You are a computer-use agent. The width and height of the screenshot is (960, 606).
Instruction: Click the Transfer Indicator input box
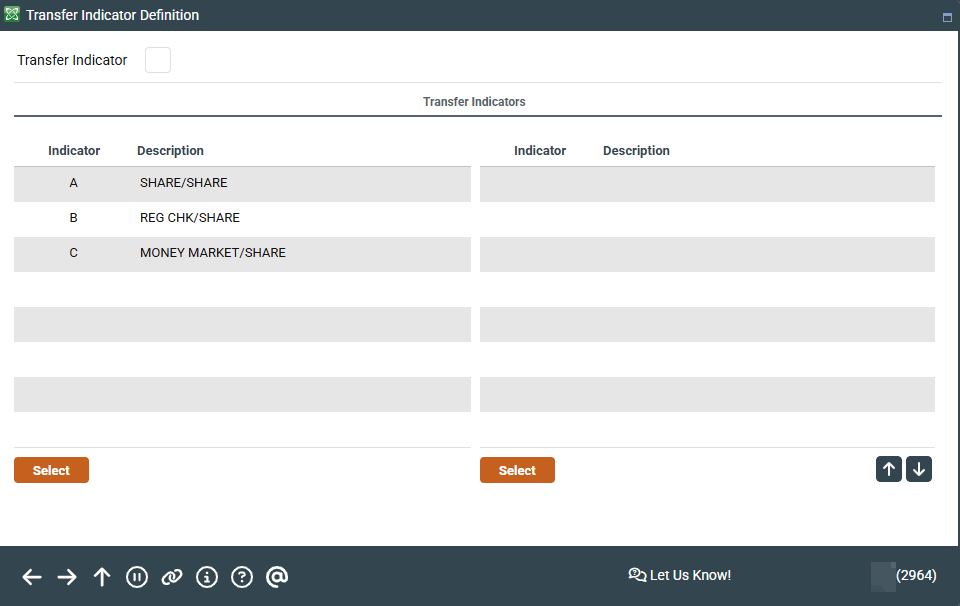click(x=158, y=60)
